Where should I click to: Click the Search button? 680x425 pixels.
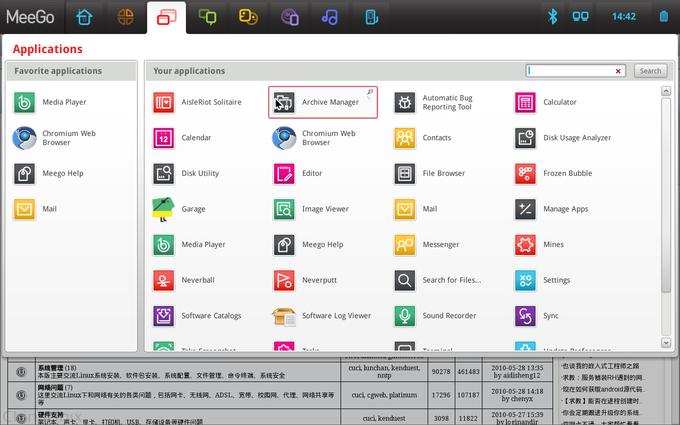coord(650,71)
